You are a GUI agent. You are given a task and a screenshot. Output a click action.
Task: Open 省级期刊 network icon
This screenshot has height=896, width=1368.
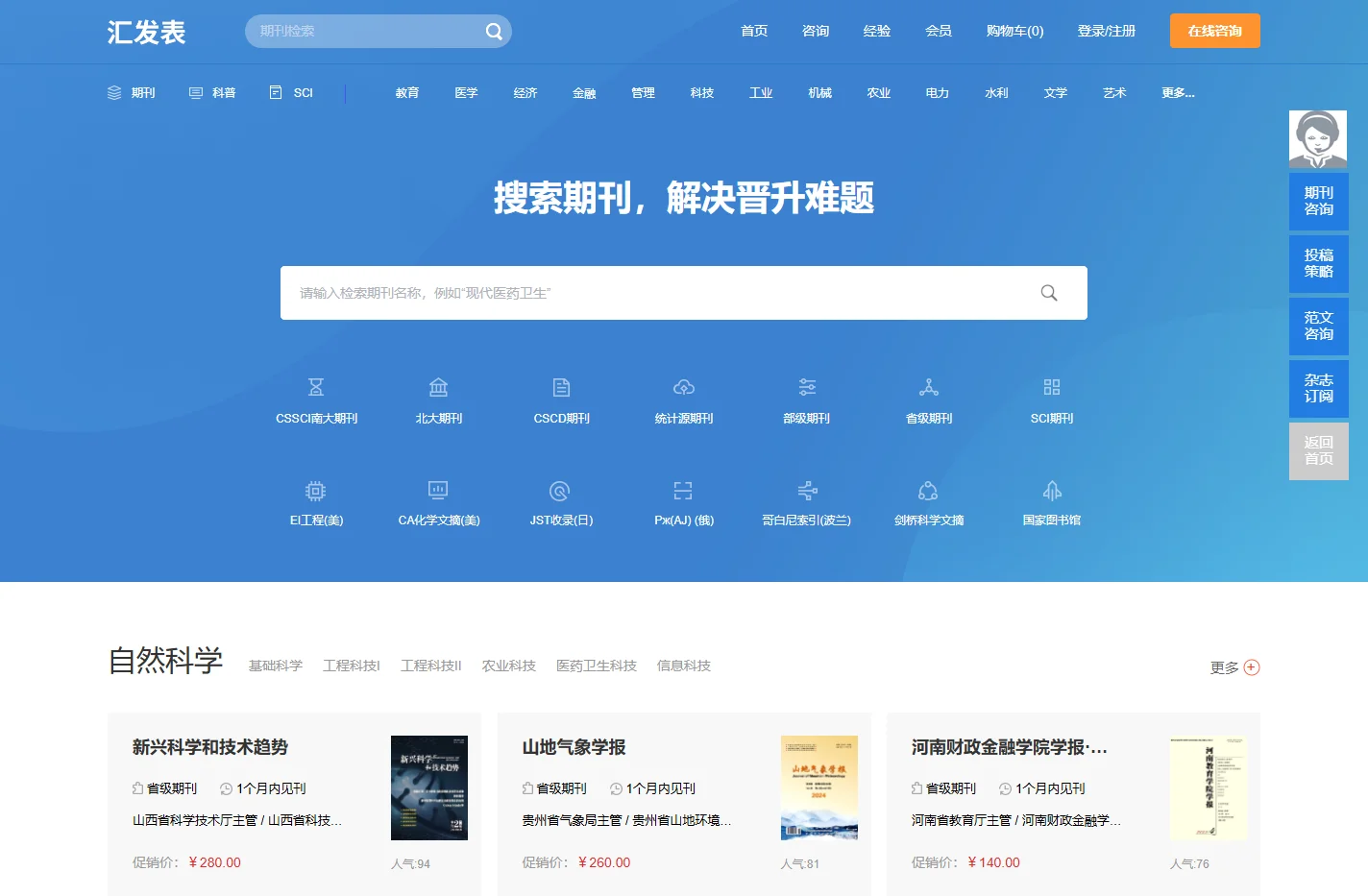click(x=929, y=387)
